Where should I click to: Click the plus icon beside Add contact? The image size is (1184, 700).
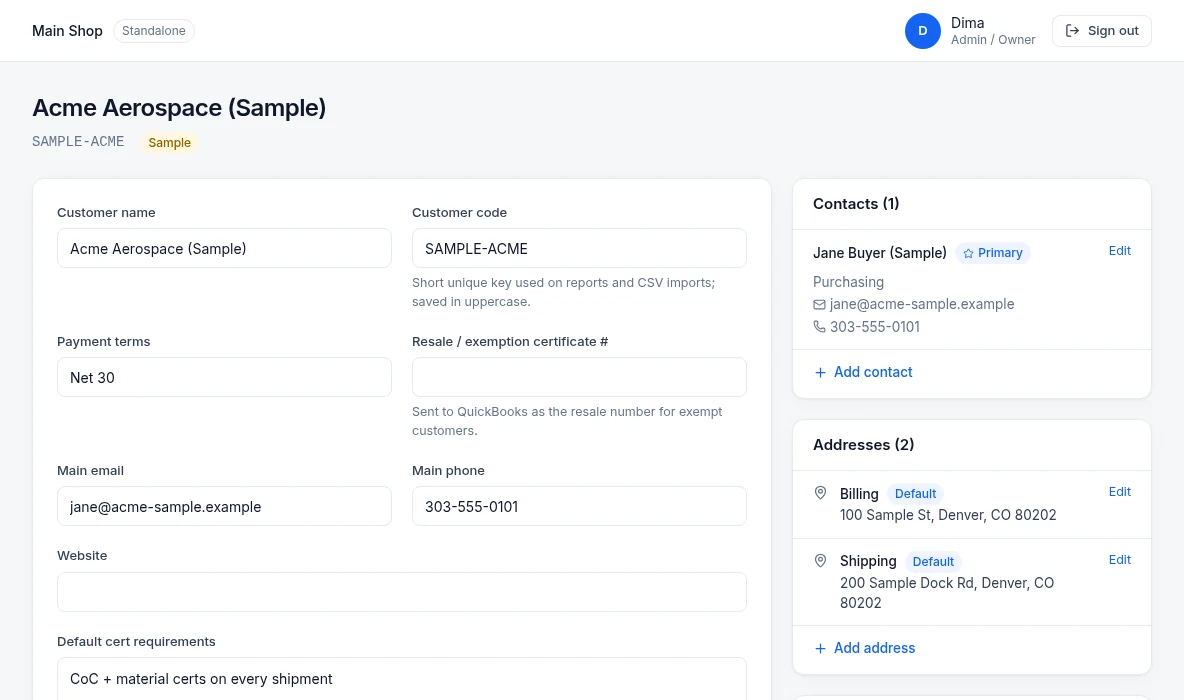(820, 372)
